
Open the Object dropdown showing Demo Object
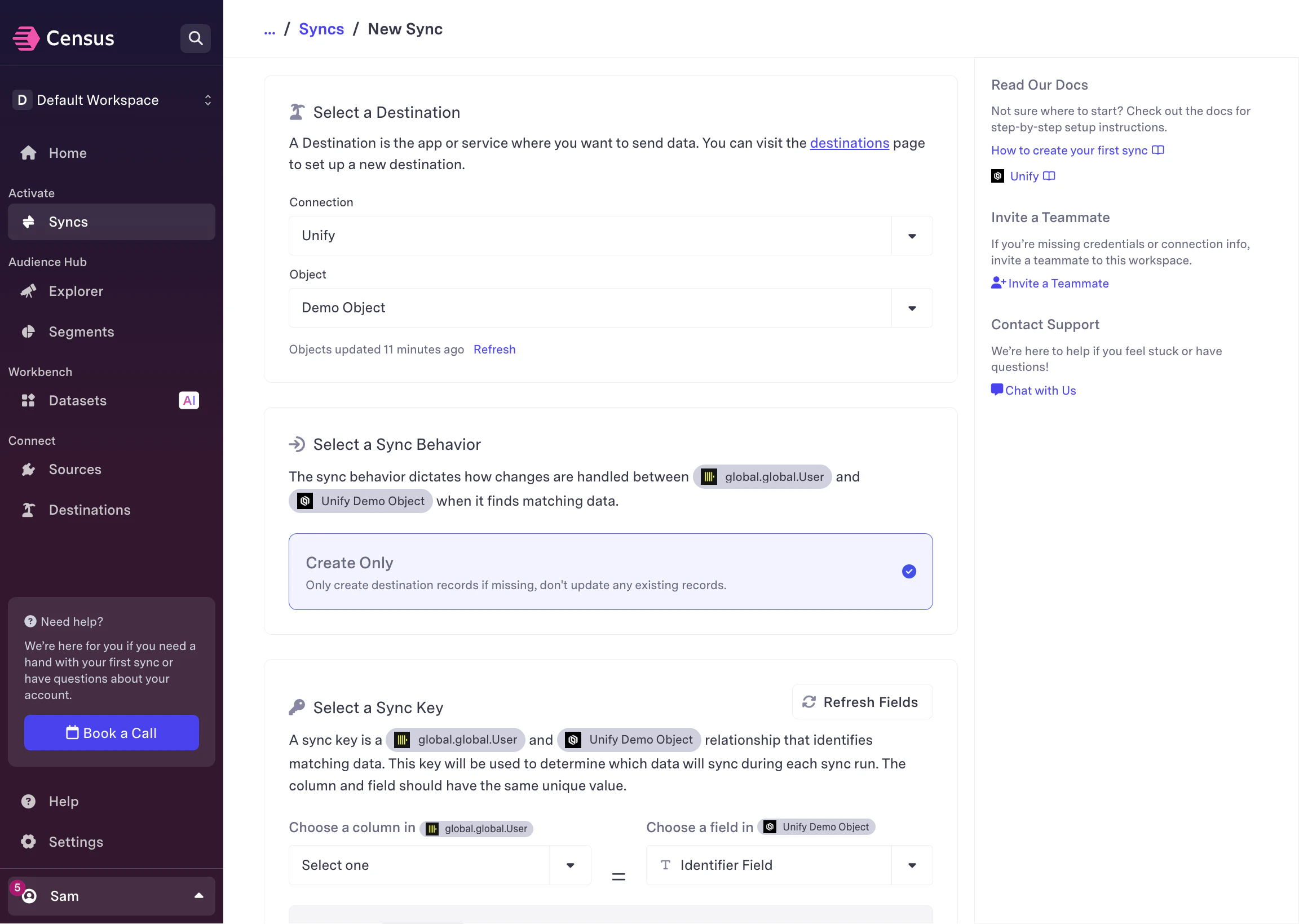click(x=610, y=308)
